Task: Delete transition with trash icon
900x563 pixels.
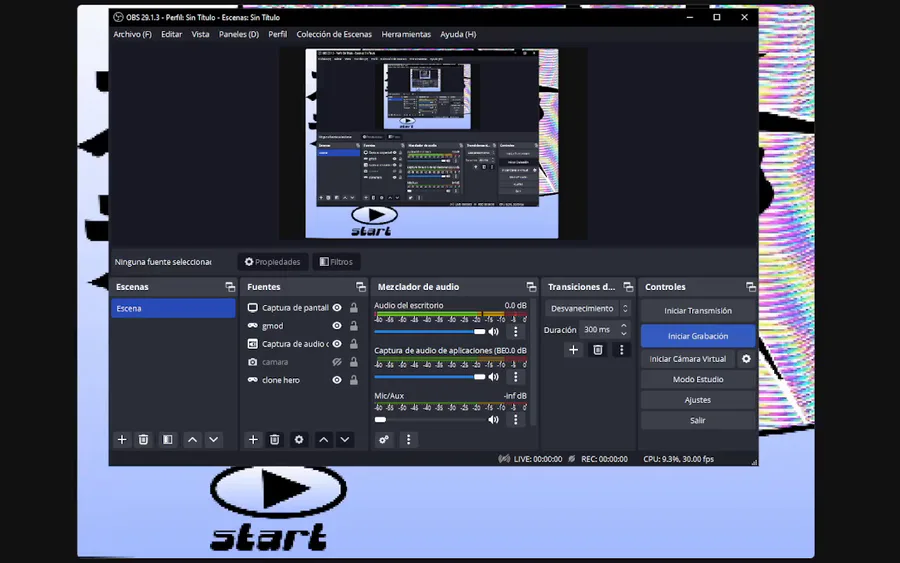Action: pos(598,350)
